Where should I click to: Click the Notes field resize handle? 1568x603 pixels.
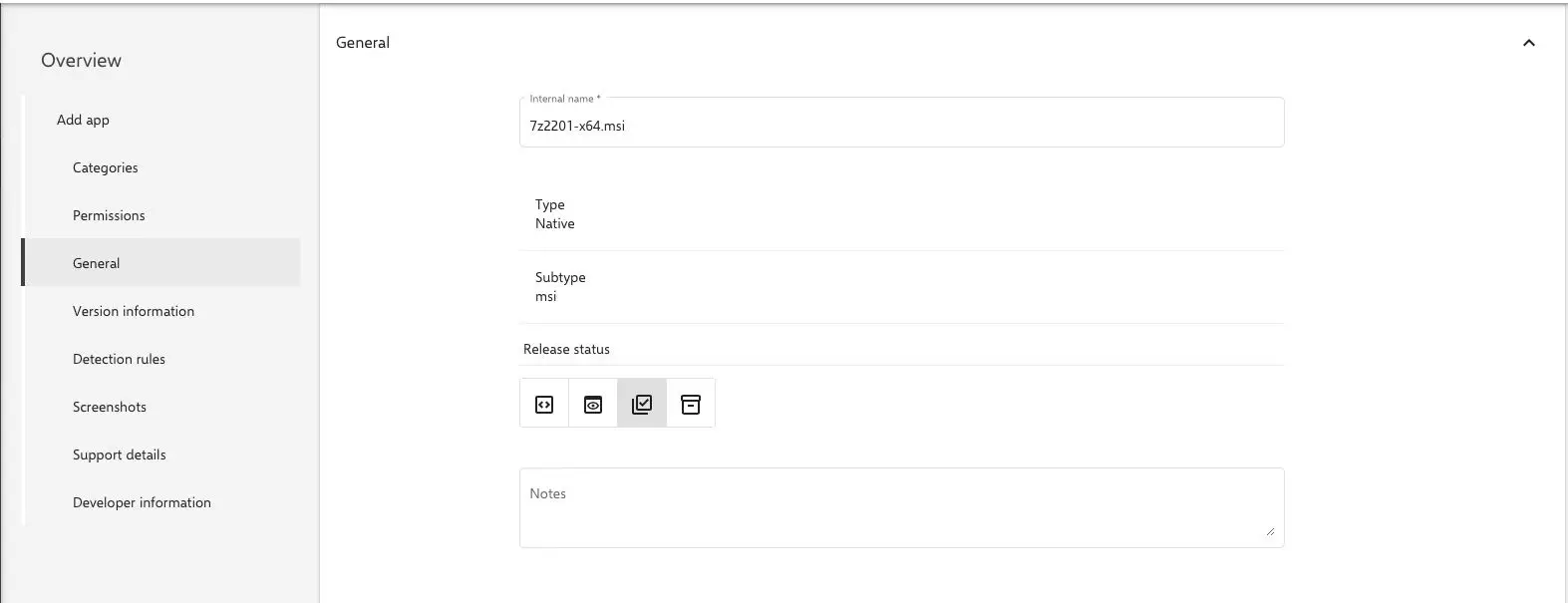(x=1269, y=532)
